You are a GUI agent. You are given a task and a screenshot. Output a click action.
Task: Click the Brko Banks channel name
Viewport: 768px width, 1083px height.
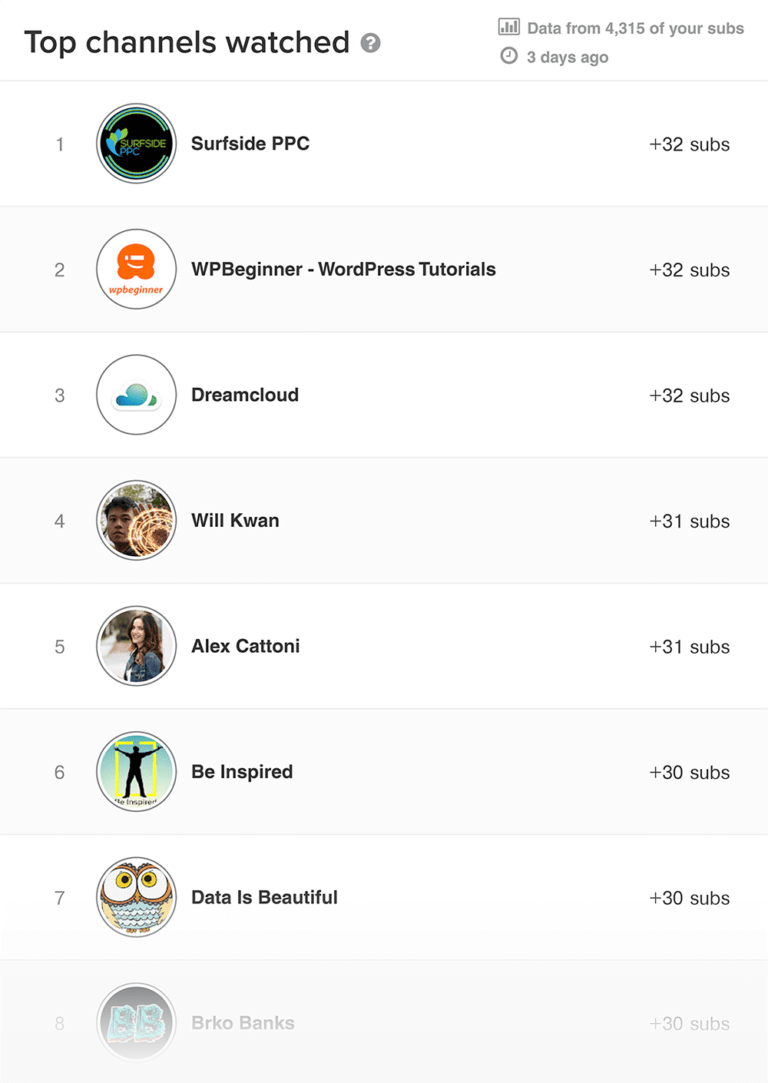click(243, 1023)
